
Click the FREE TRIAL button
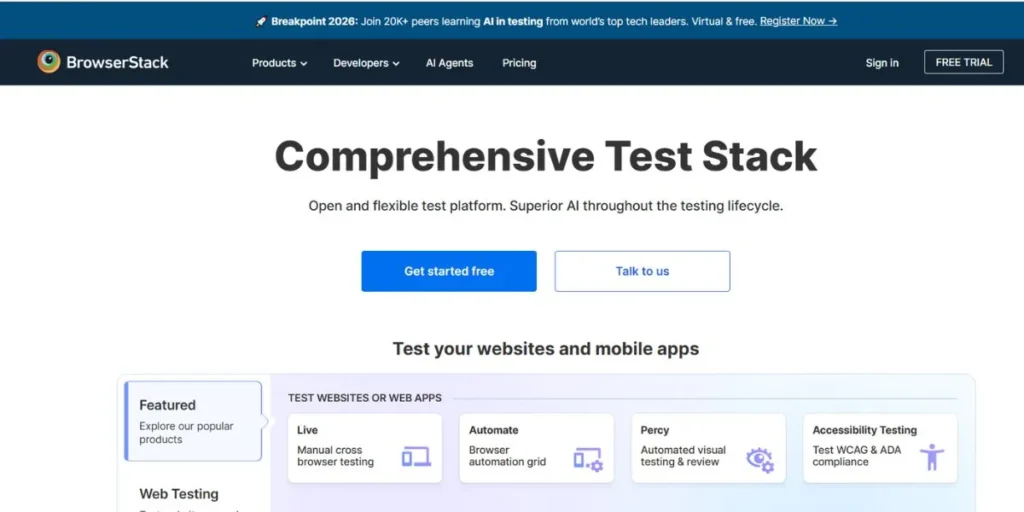[x=964, y=62]
